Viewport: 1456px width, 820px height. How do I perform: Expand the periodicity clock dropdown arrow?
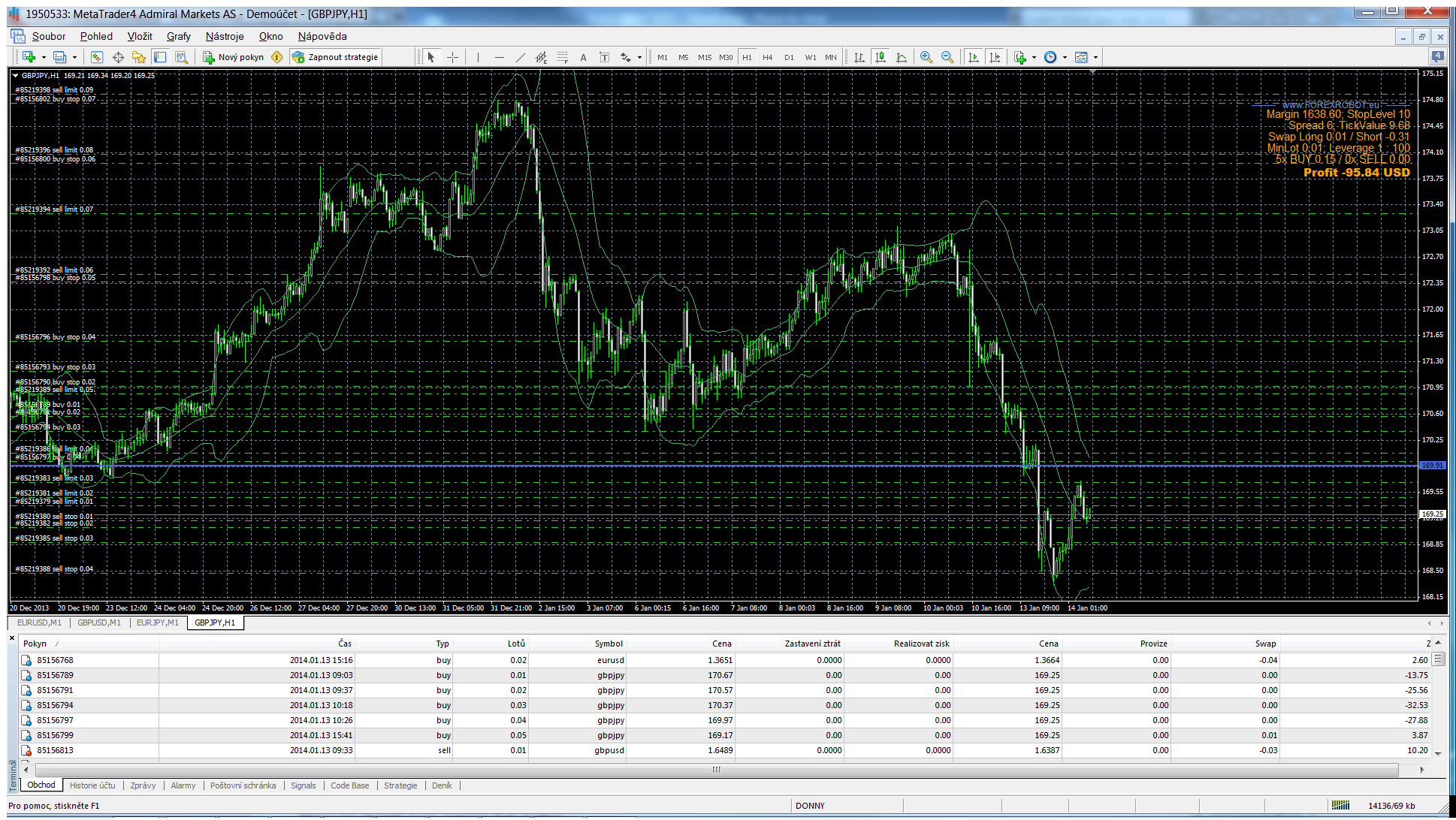[x=1065, y=57]
